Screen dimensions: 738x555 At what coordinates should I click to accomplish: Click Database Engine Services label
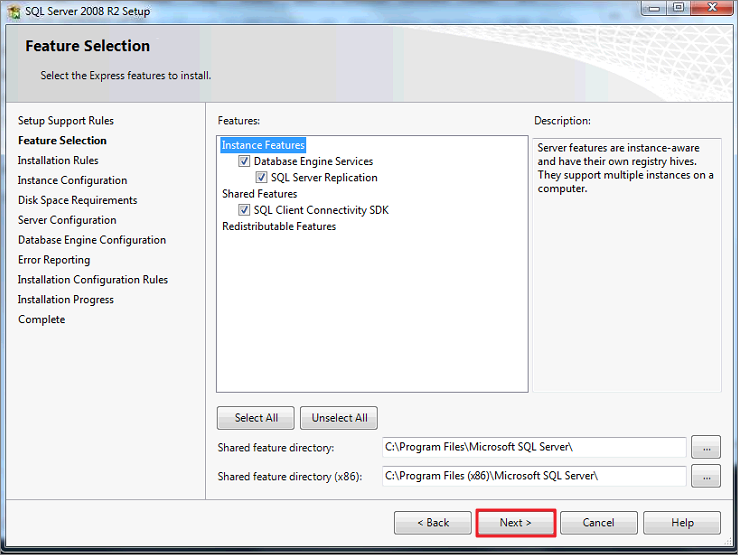click(313, 161)
